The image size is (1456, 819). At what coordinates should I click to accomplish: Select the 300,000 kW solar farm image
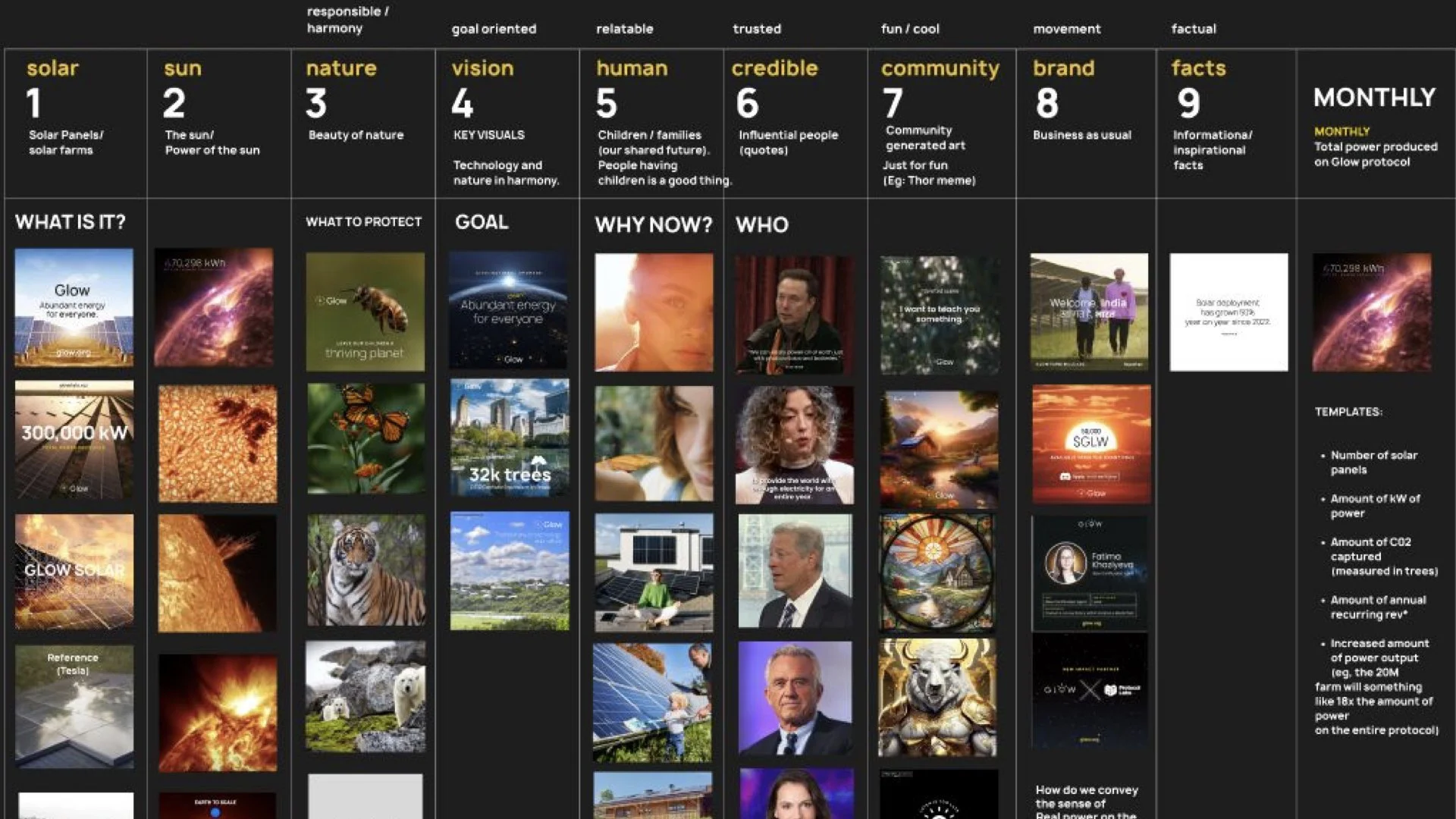click(74, 439)
